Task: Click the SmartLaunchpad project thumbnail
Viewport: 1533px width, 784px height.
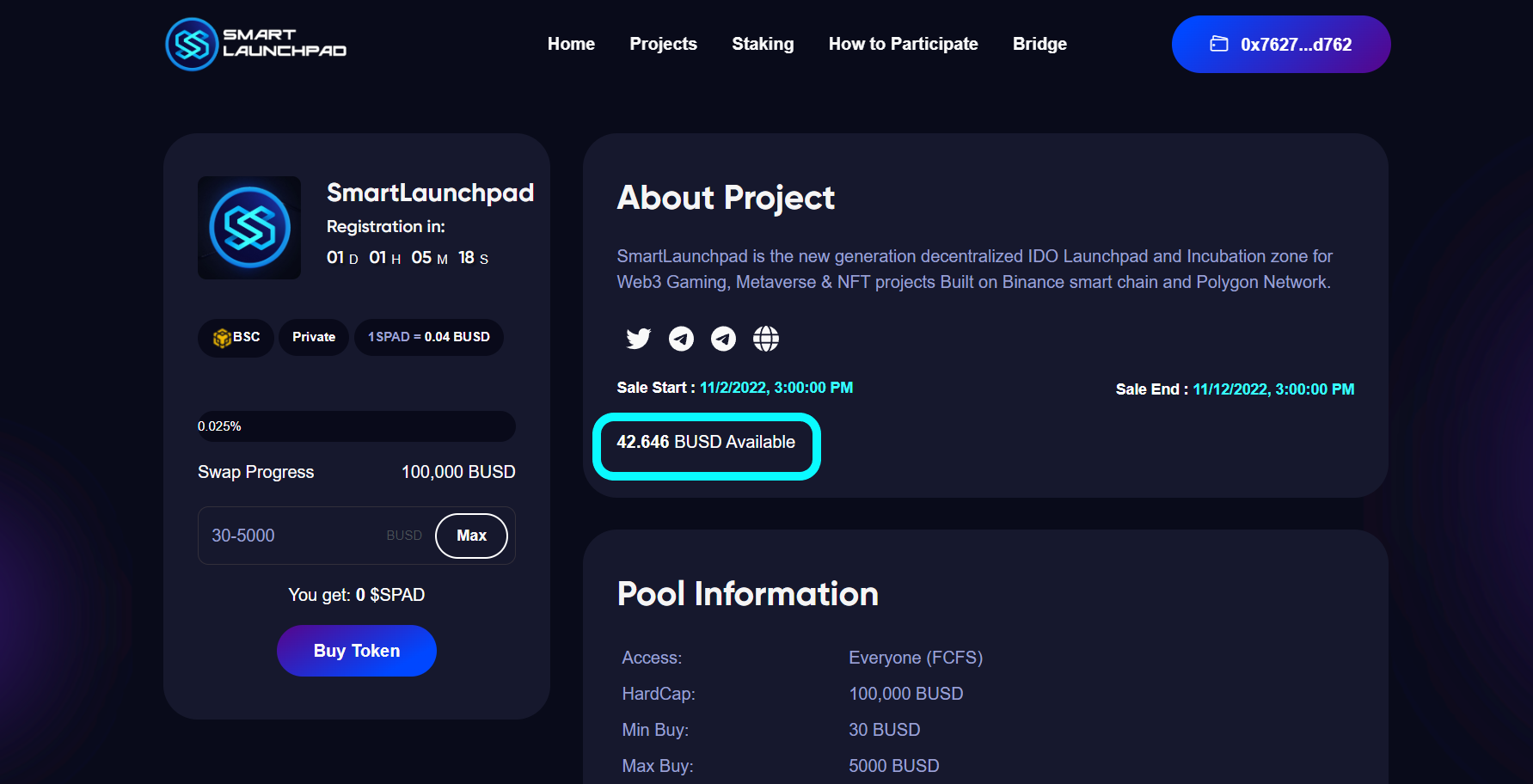Action: pos(249,228)
